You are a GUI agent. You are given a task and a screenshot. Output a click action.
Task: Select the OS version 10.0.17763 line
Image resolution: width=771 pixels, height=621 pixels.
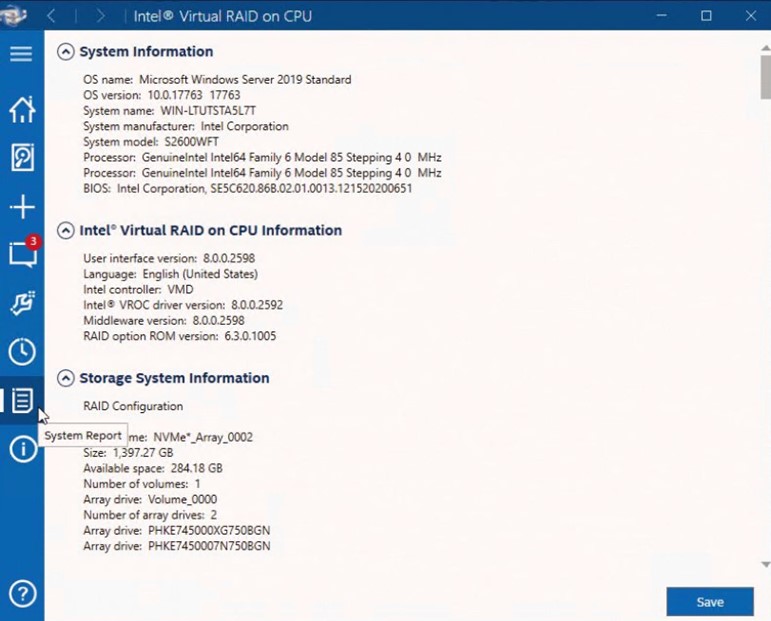coord(161,95)
